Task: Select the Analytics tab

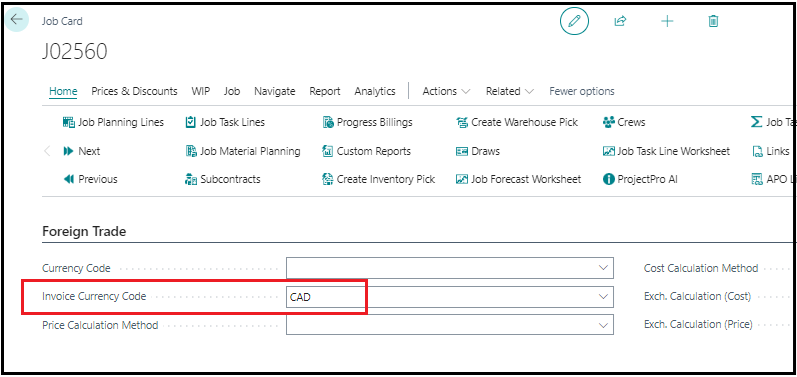Action: coord(375,91)
